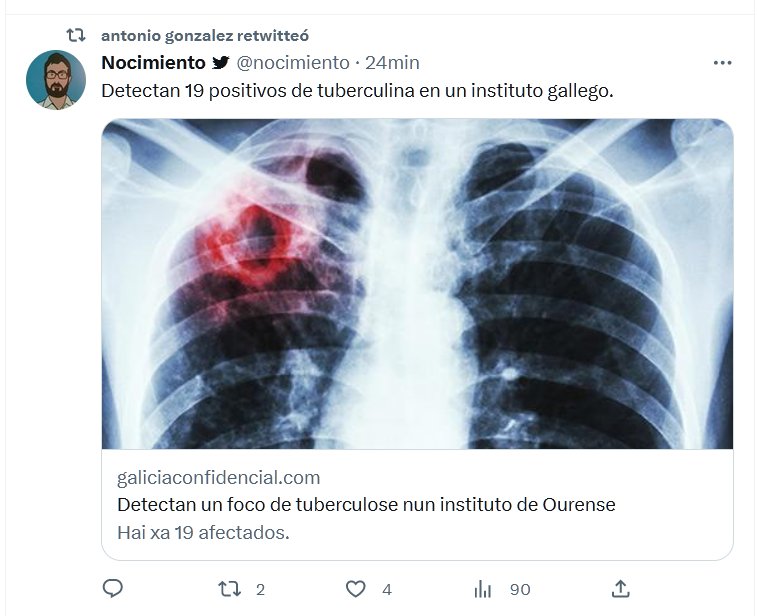The width and height of the screenshot is (758, 616).
Task: Open the reply speech bubble icon
Action: 113,589
